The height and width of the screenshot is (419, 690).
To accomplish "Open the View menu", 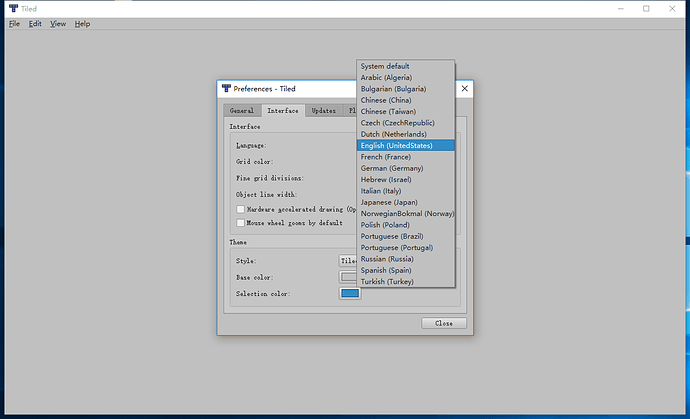I will pos(58,24).
